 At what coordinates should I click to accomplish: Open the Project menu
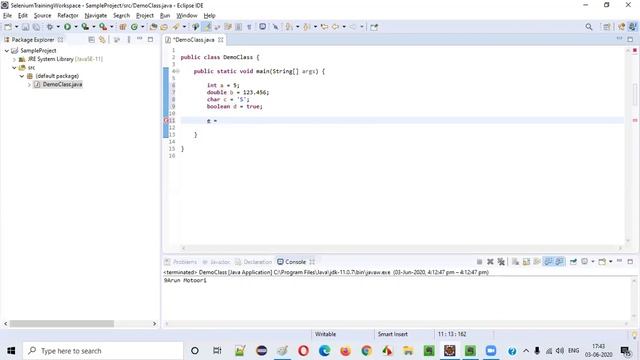pos(144,16)
